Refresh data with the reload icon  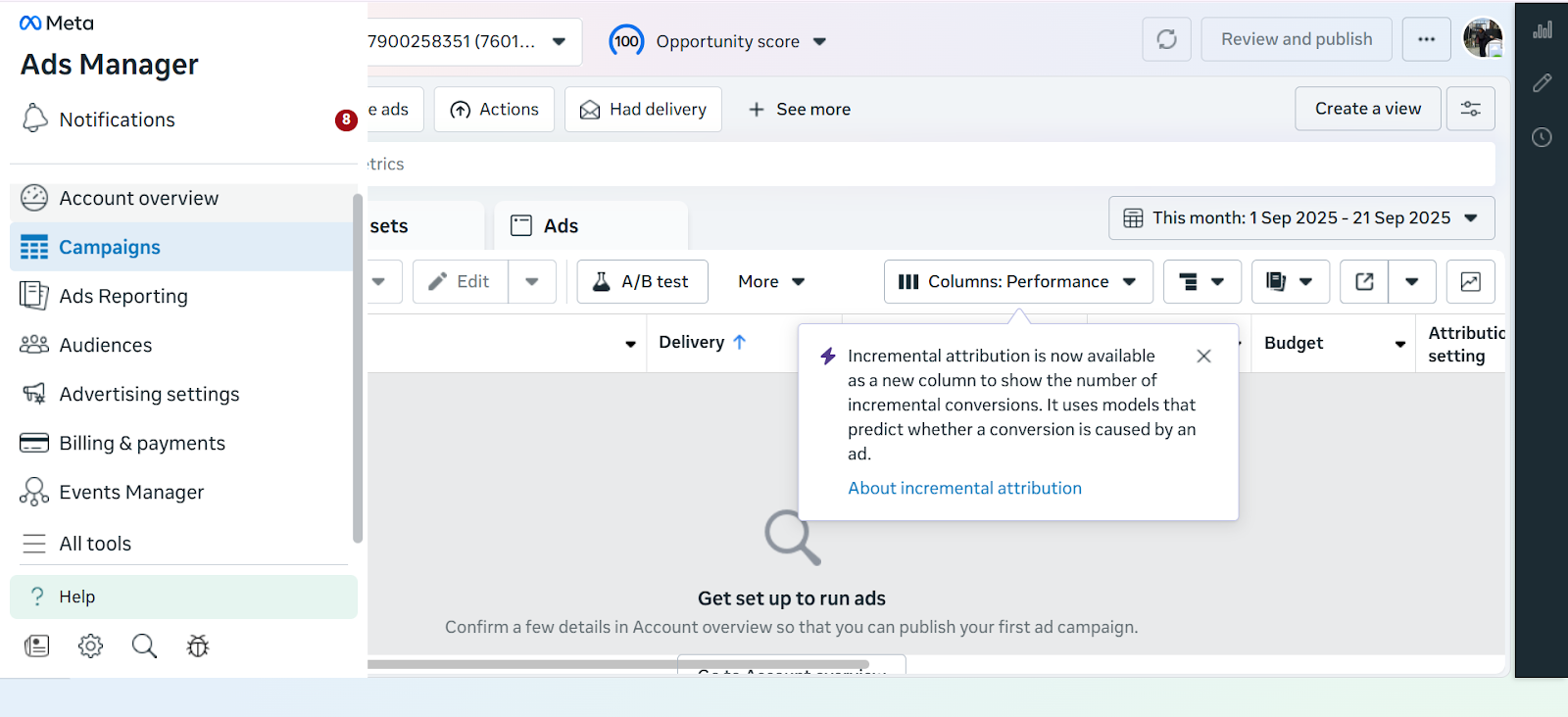pos(1166,39)
